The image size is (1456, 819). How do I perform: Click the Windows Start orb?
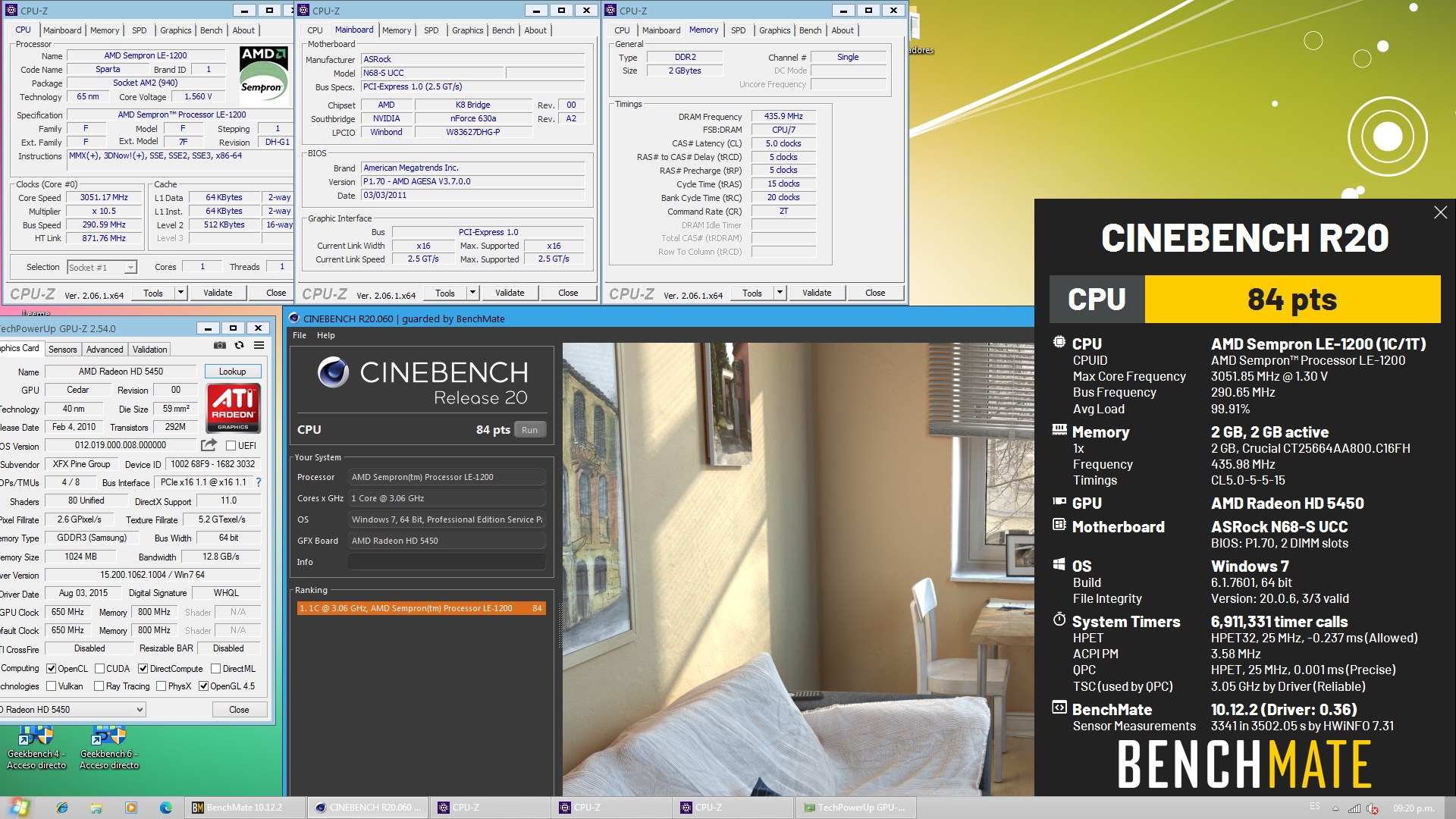[20, 808]
